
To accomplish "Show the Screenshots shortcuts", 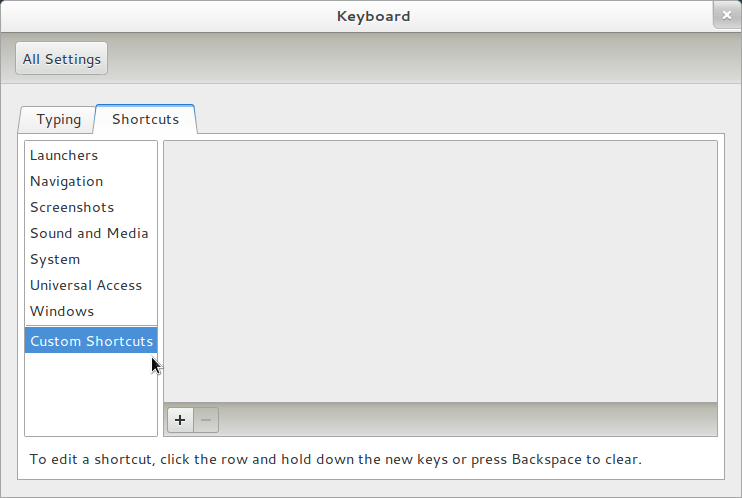I will click(72, 207).
